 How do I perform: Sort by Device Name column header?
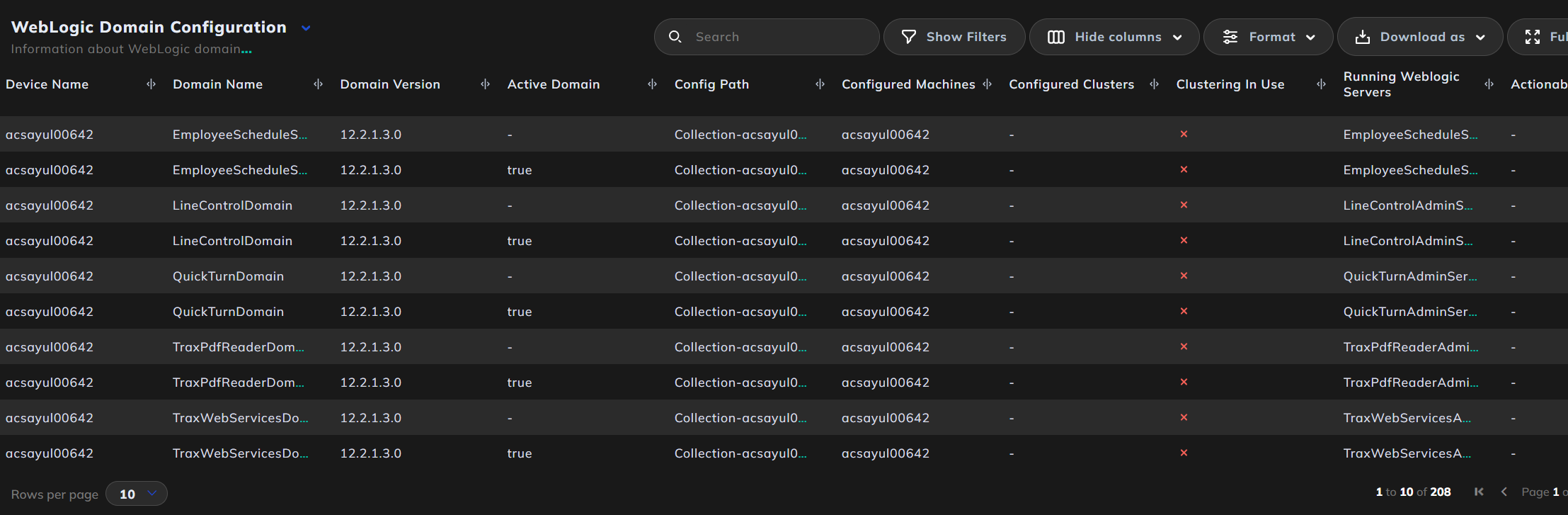pos(47,84)
